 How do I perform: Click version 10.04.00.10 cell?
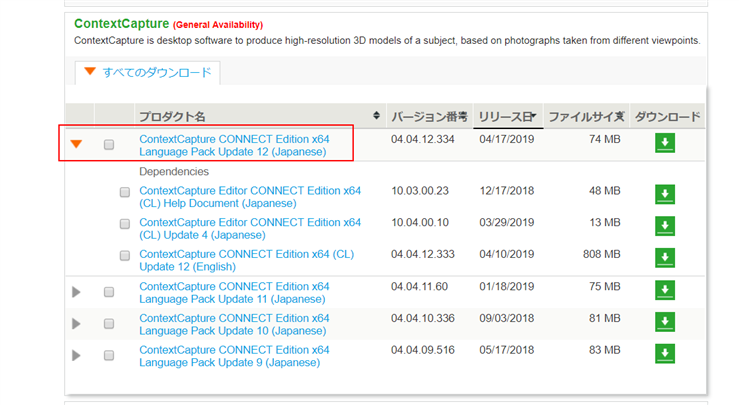tap(420, 222)
